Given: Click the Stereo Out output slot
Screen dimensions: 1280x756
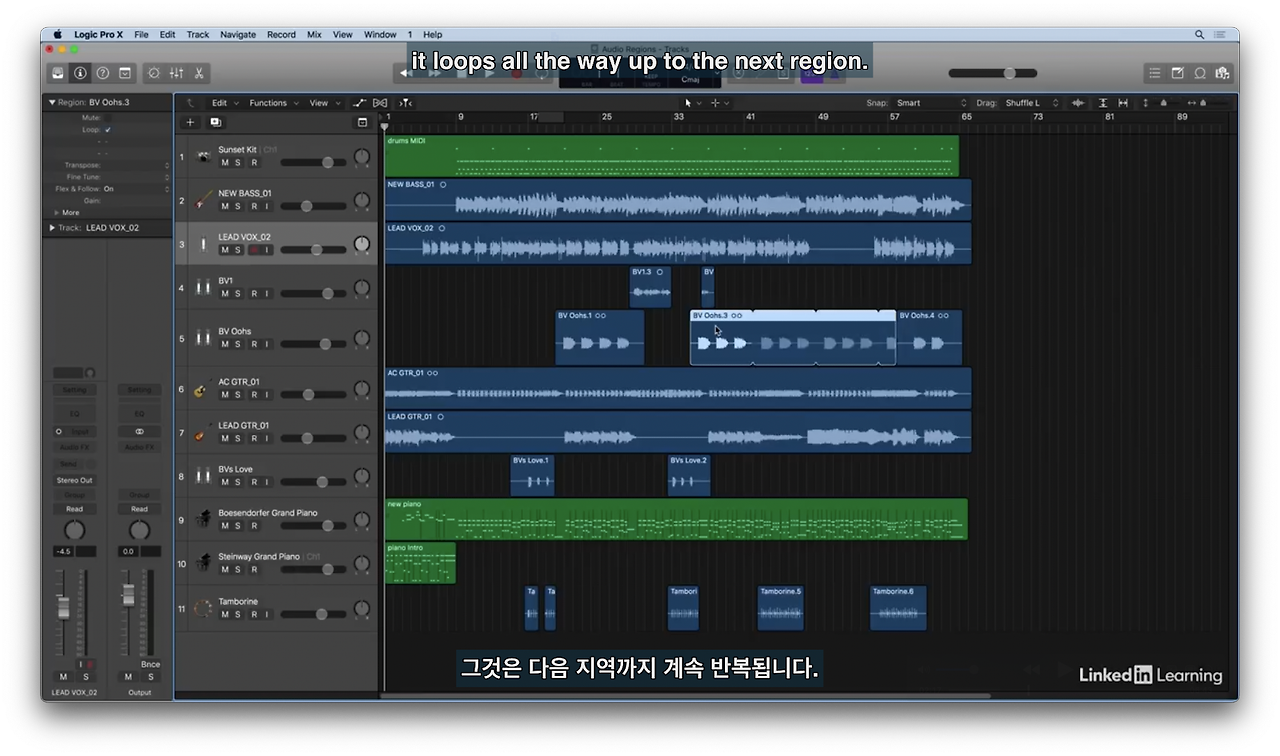Looking at the screenshot, I should tap(74, 480).
